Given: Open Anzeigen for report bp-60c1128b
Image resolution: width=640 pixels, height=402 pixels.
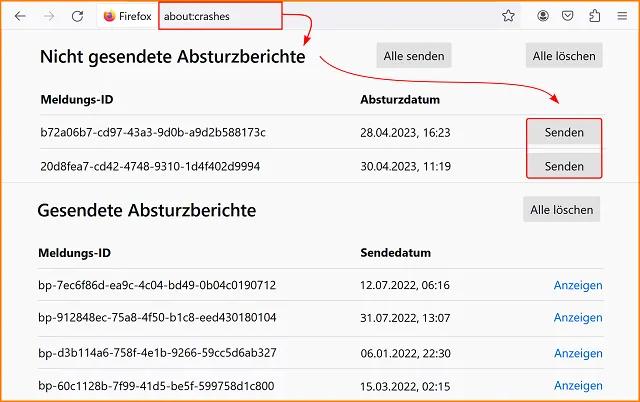Looking at the screenshot, I should [x=578, y=385].
